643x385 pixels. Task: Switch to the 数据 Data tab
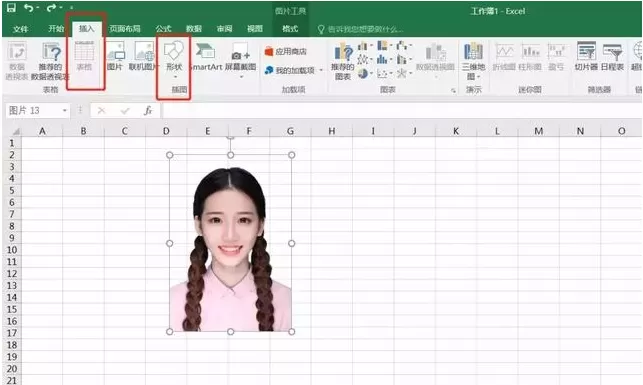click(x=194, y=29)
